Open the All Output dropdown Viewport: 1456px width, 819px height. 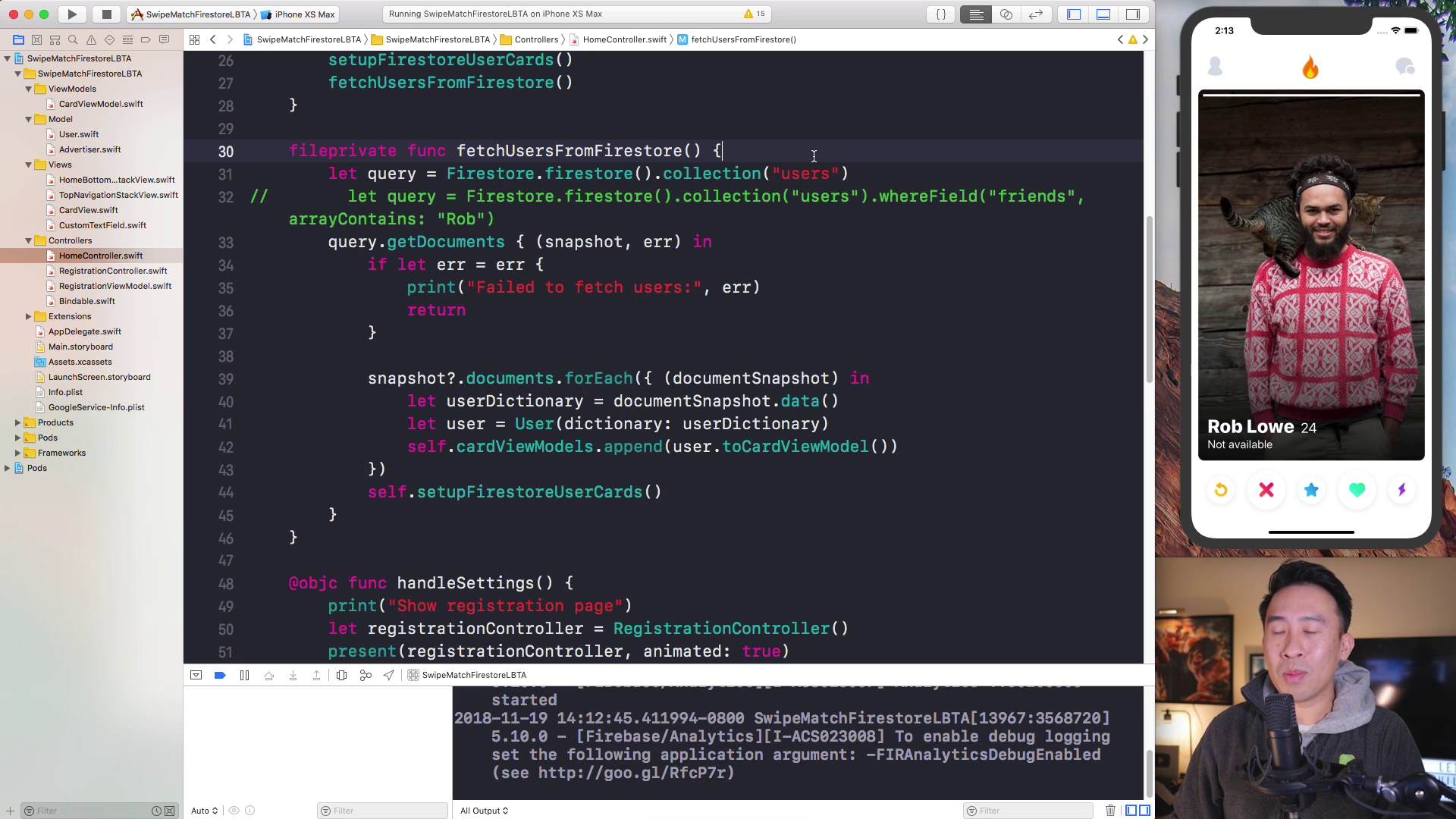[484, 811]
